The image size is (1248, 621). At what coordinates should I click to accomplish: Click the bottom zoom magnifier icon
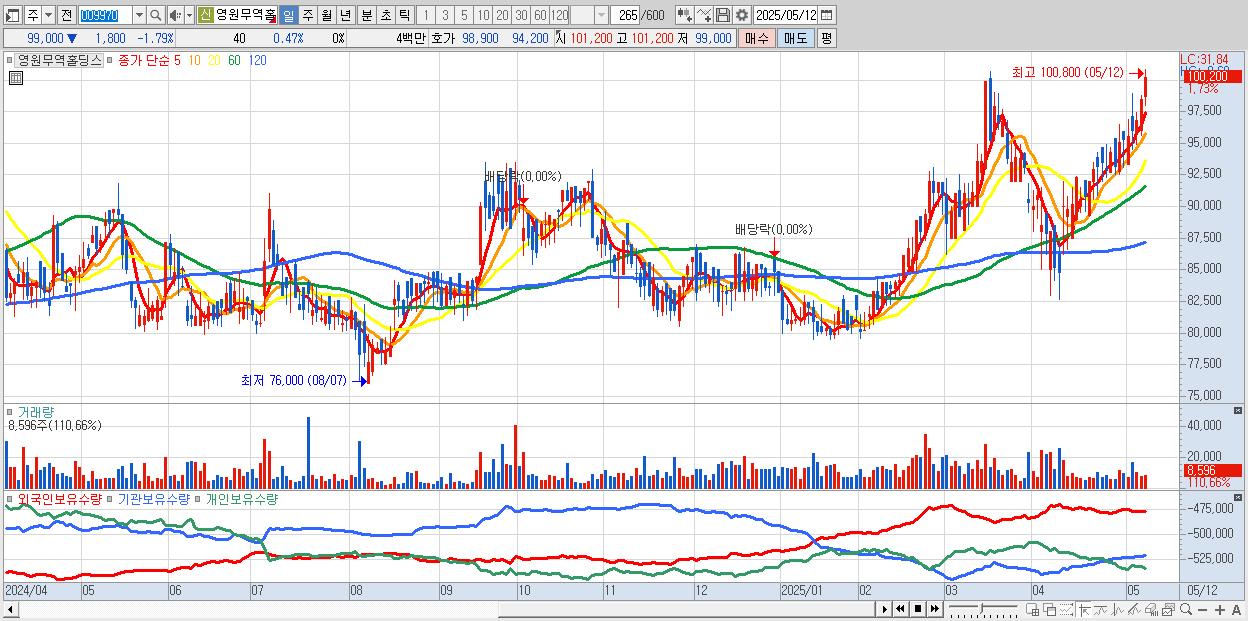click(x=1186, y=609)
